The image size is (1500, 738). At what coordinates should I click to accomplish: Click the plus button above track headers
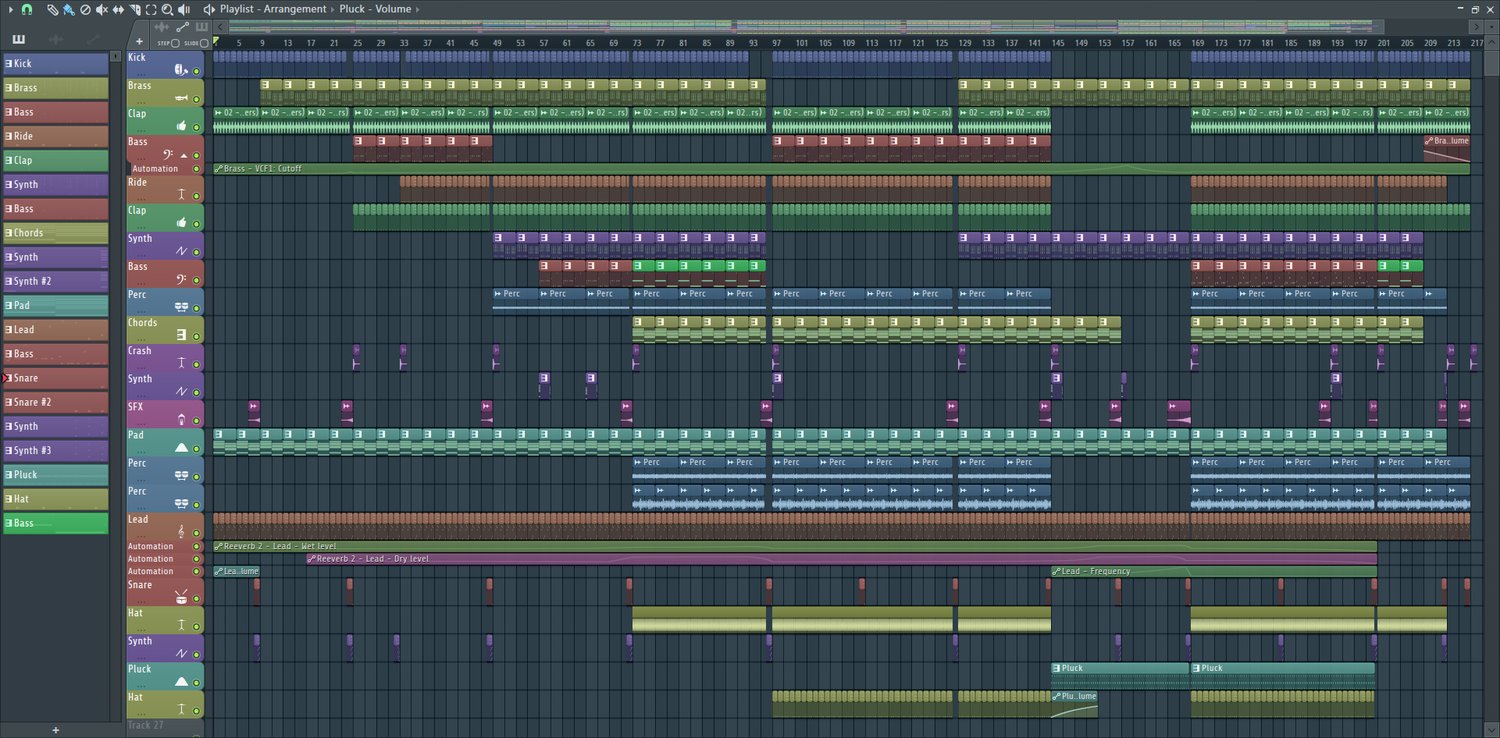coord(139,42)
